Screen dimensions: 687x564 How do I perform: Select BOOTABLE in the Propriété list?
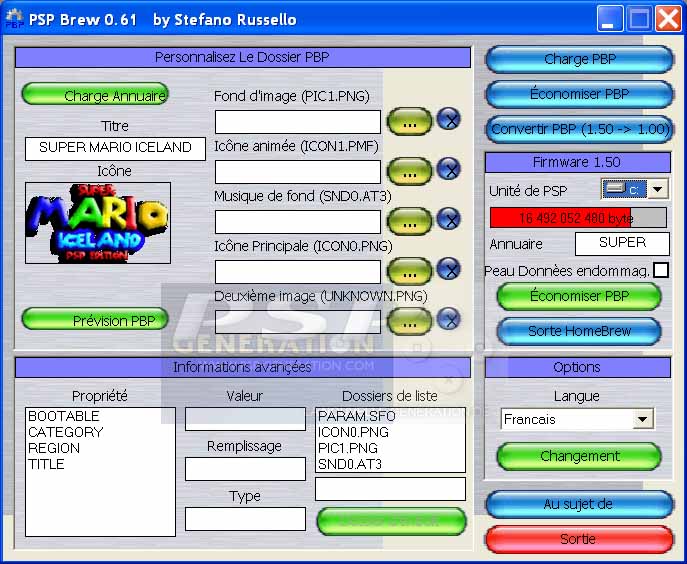100,416
